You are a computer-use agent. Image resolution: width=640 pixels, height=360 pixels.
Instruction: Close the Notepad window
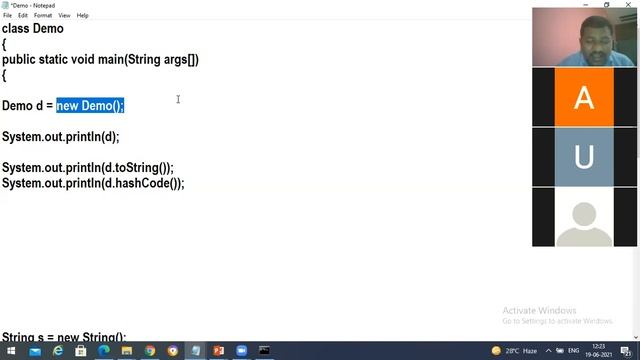628,5
